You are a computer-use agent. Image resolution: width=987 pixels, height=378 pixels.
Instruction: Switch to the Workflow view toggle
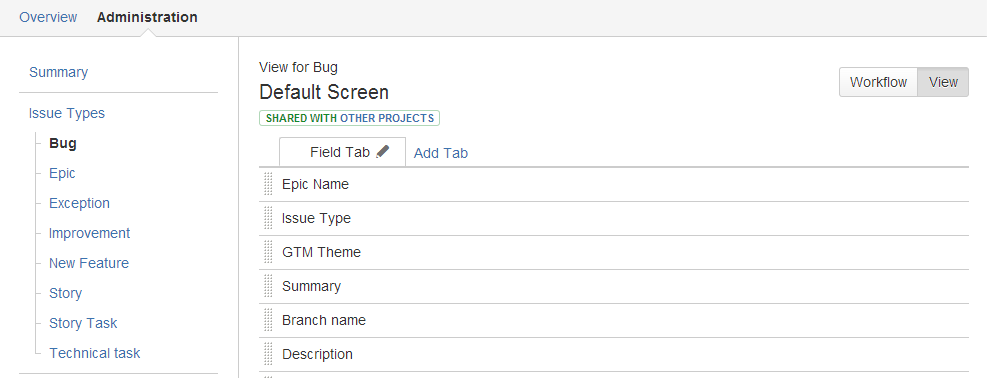878,82
